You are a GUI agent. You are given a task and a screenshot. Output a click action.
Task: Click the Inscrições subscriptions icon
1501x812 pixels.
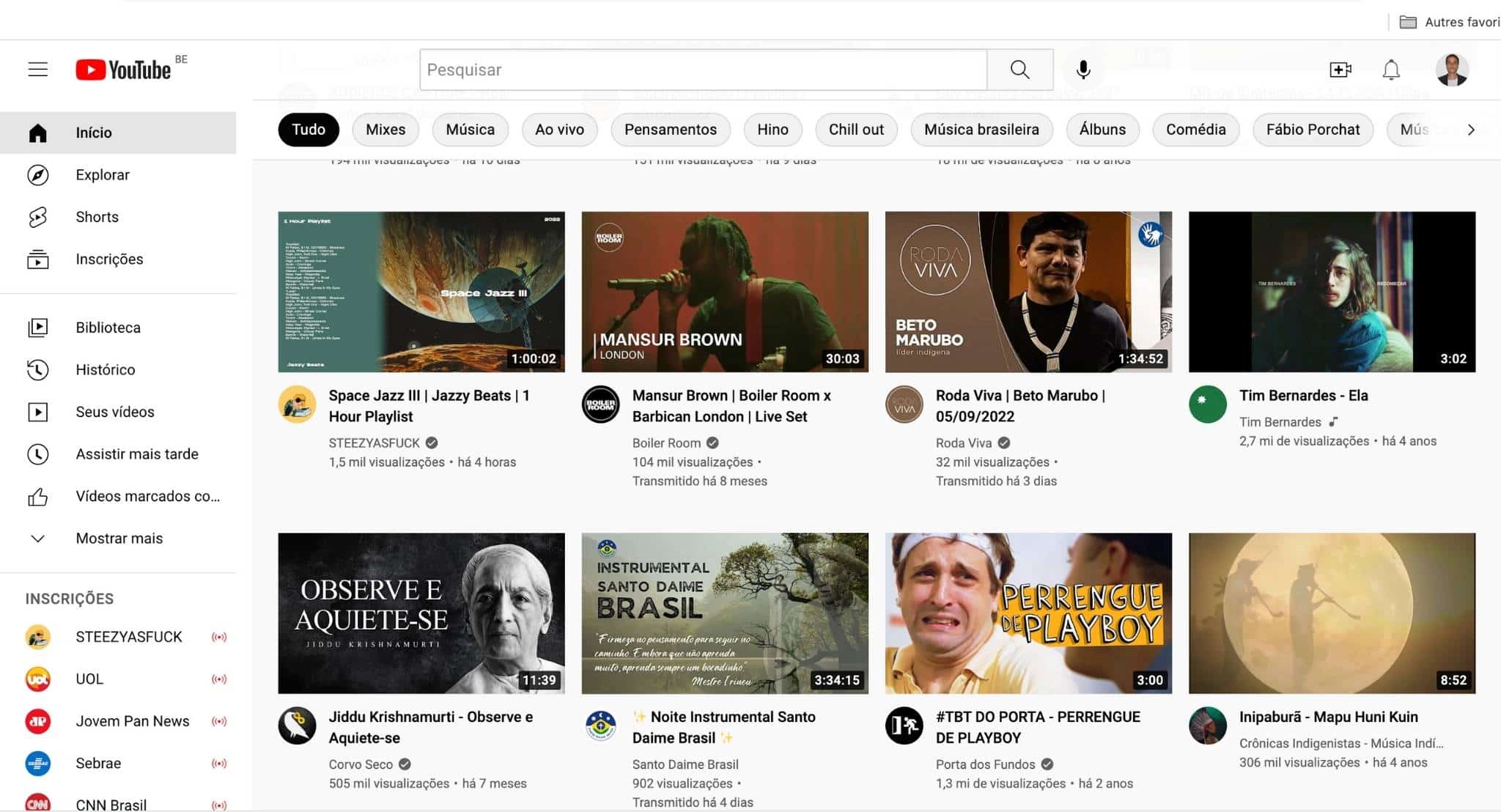(x=38, y=259)
